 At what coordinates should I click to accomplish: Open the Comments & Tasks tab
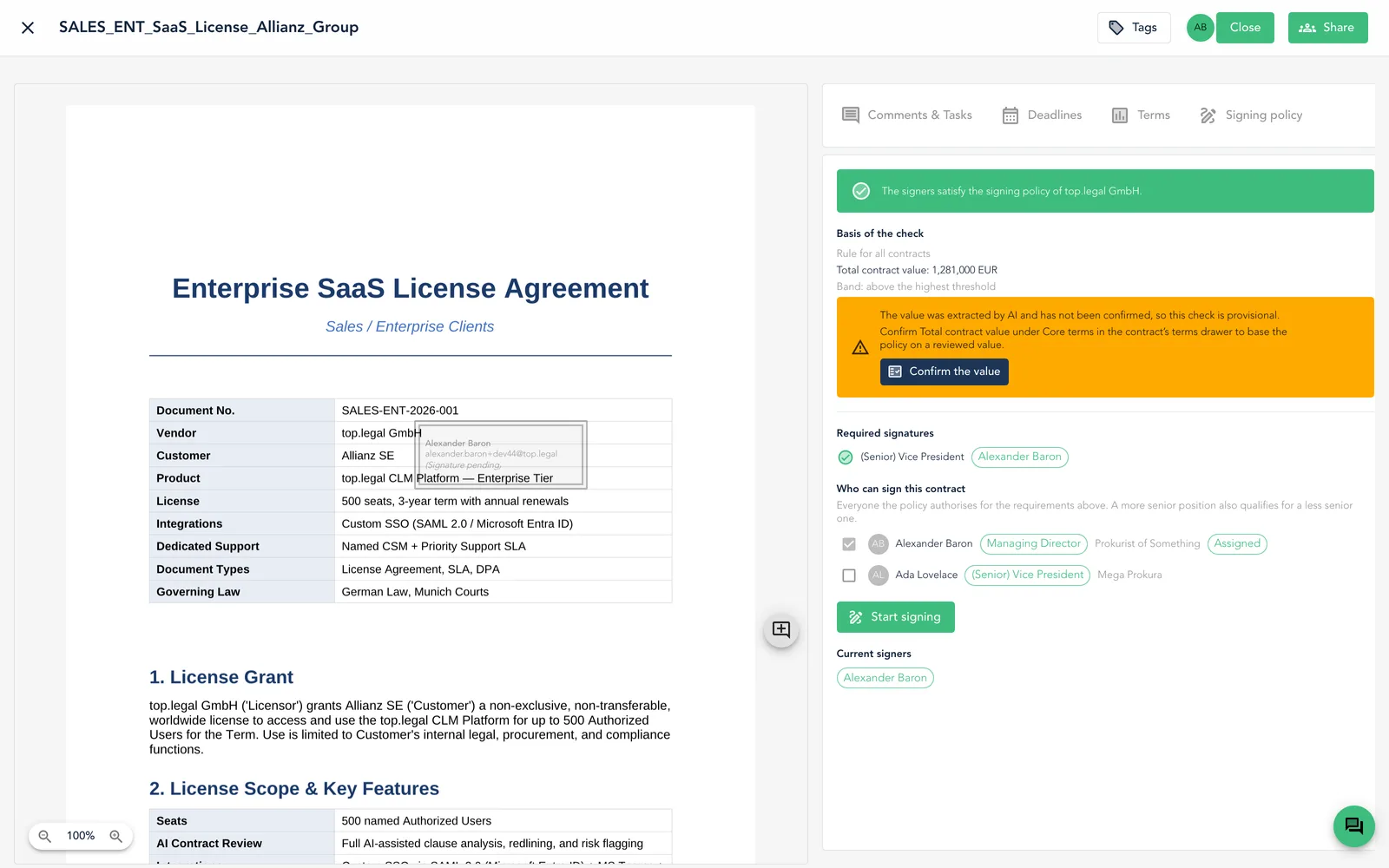907,115
